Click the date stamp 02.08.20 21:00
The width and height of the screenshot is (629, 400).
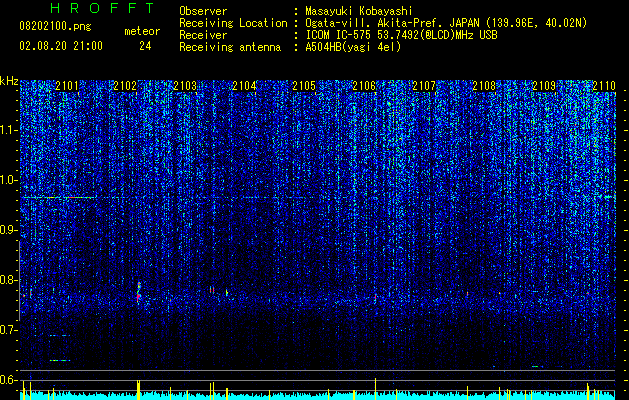click(61, 46)
